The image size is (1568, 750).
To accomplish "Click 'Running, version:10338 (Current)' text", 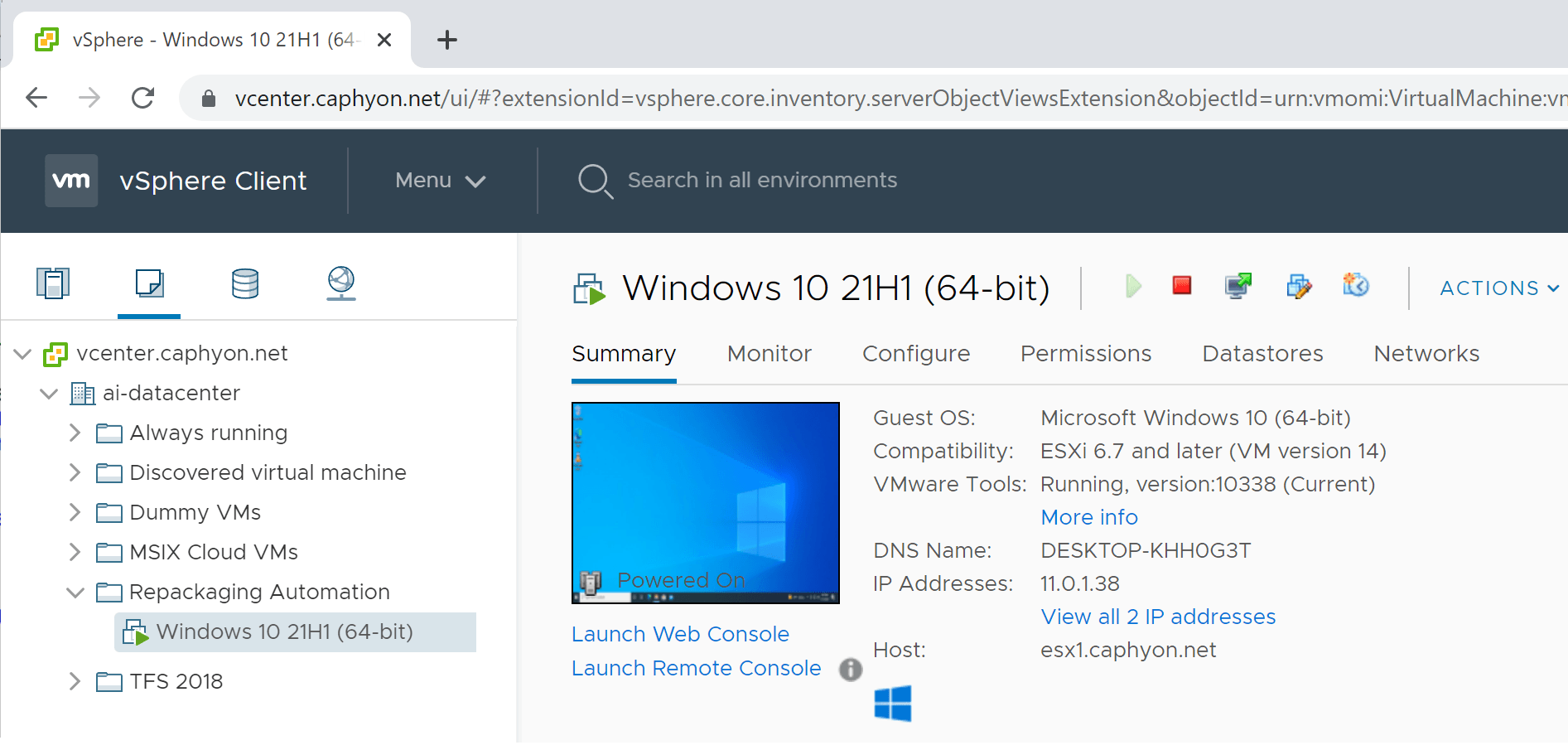I will coord(1208,484).
